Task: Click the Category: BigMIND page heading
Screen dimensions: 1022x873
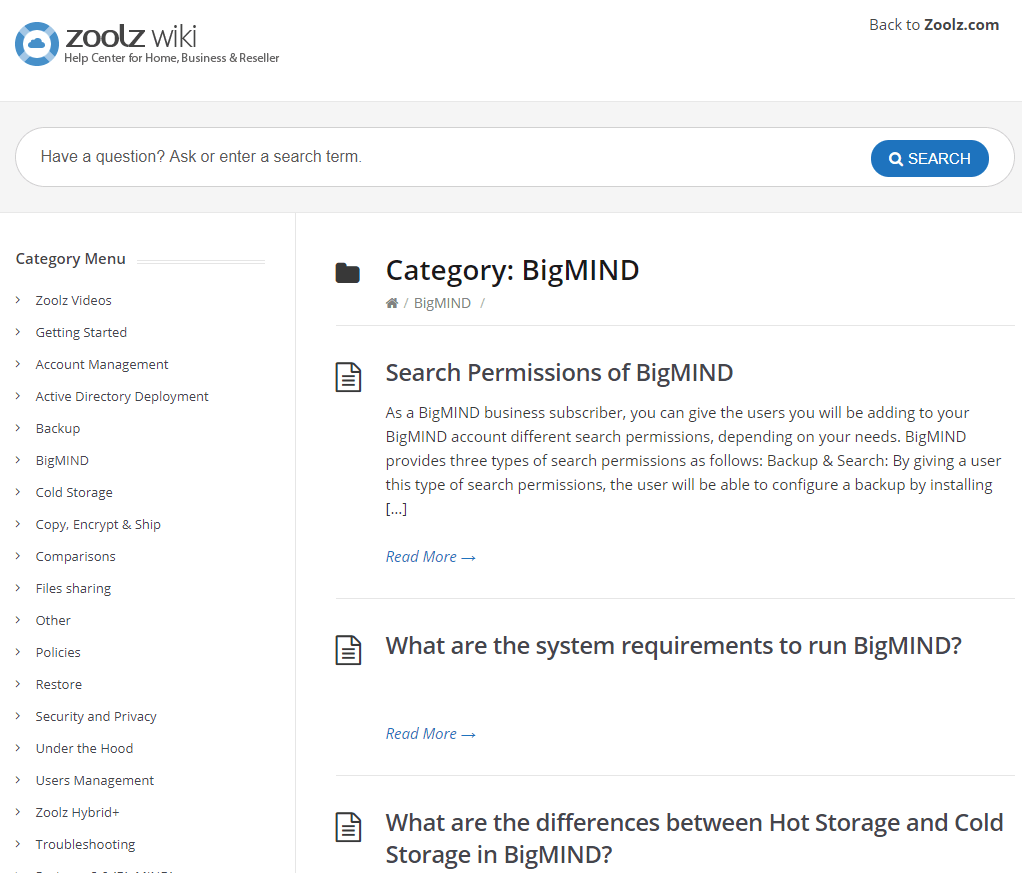Action: click(x=512, y=271)
